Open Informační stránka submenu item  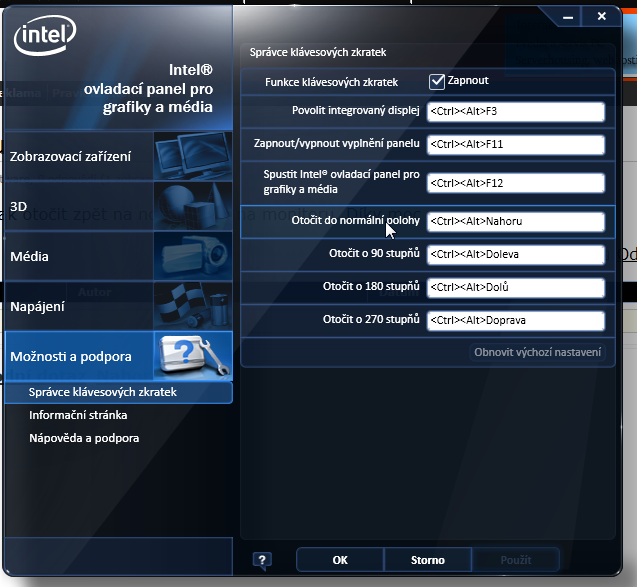[x=78, y=415]
